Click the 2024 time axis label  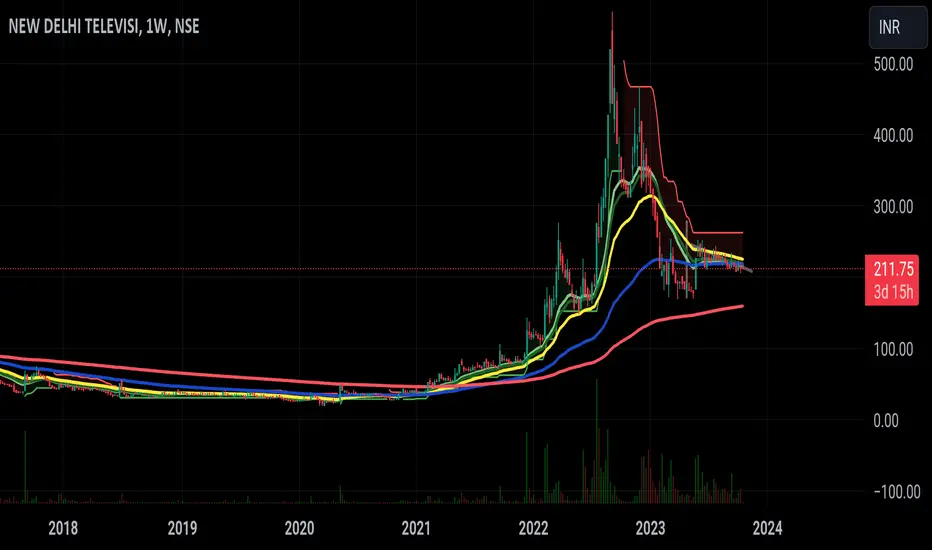click(767, 528)
